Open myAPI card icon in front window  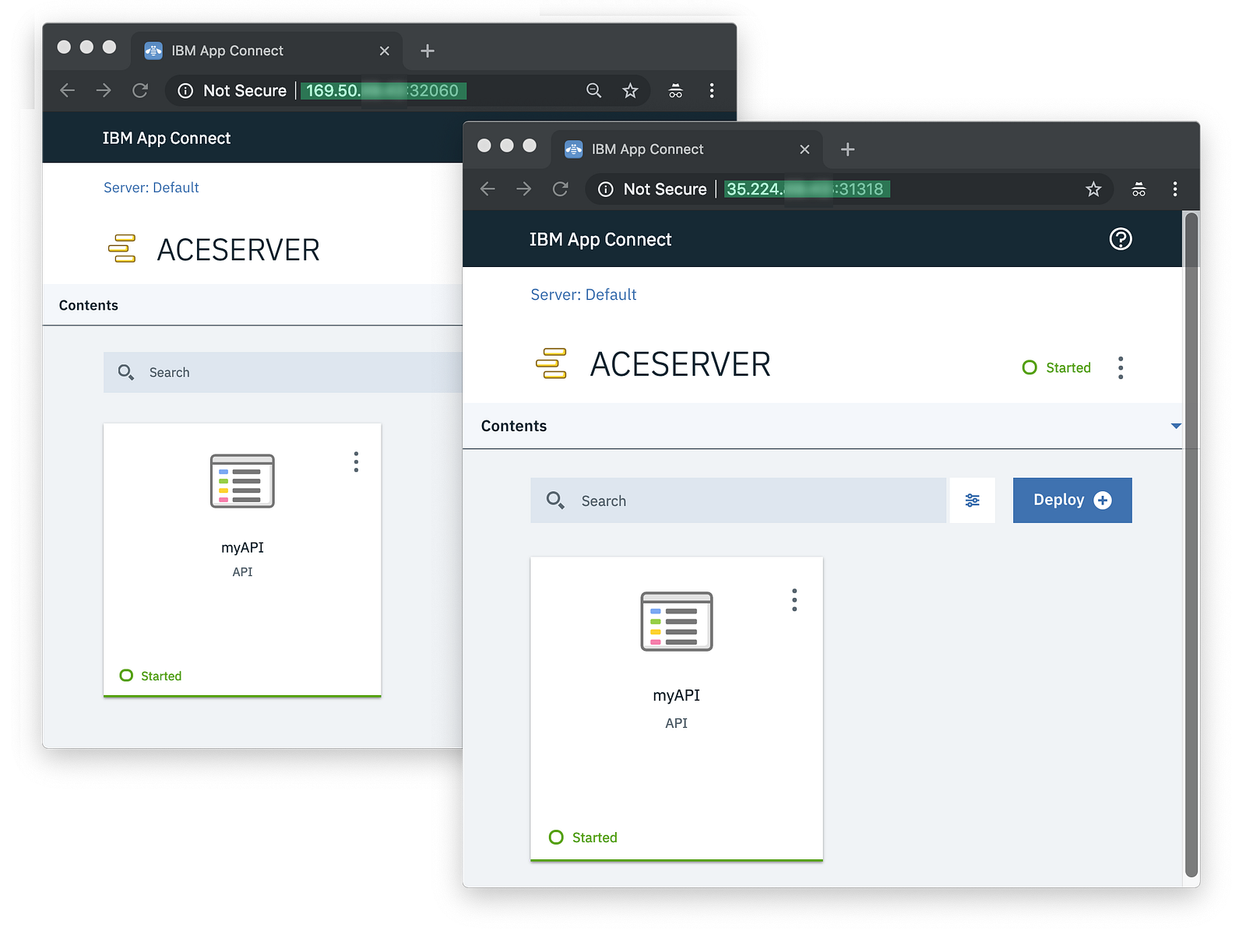pos(677,621)
